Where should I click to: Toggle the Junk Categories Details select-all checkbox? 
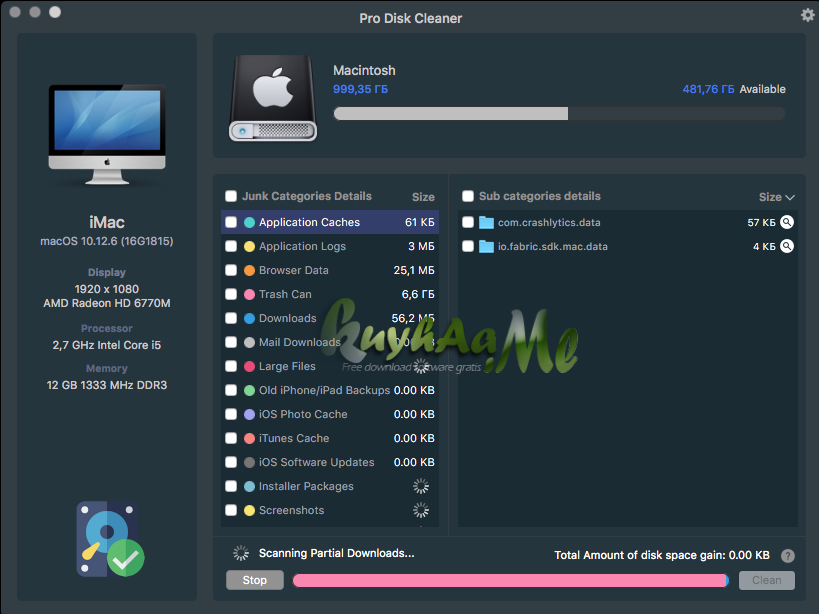click(231, 196)
